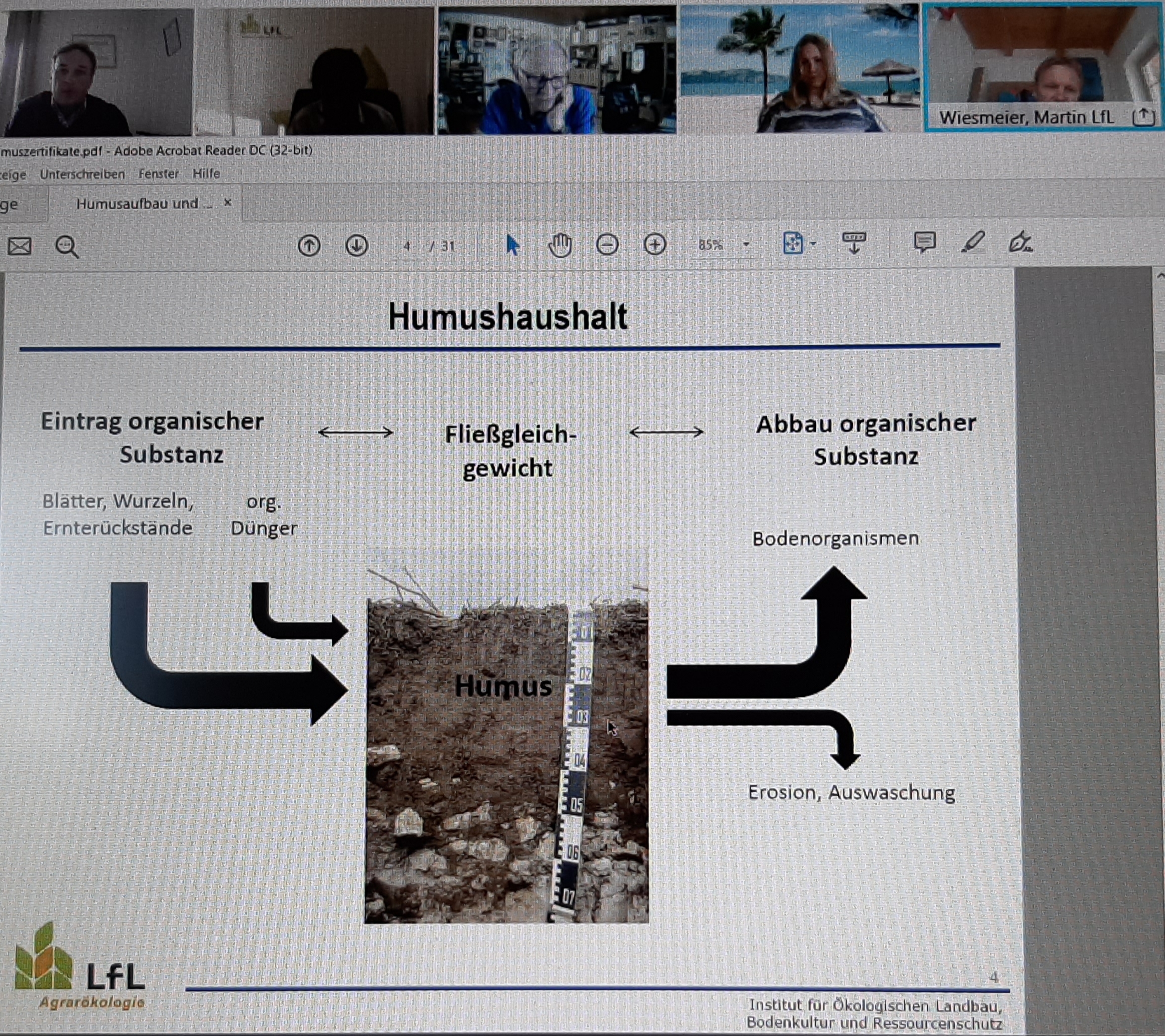
Task: Go to previous page with up arrow
Action: pos(309,246)
